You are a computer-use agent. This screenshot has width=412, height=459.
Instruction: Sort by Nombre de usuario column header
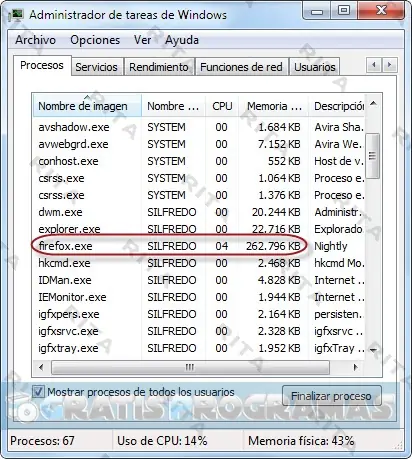coord(173,106)
